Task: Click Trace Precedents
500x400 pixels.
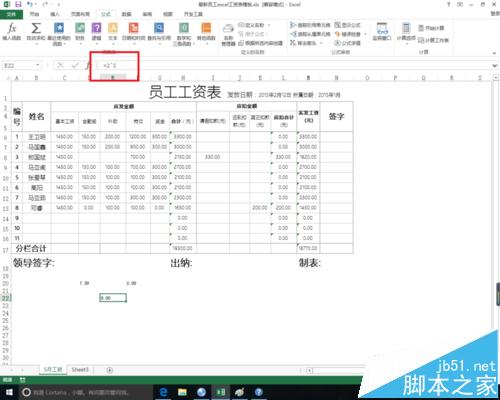Action: coord(310,25)
